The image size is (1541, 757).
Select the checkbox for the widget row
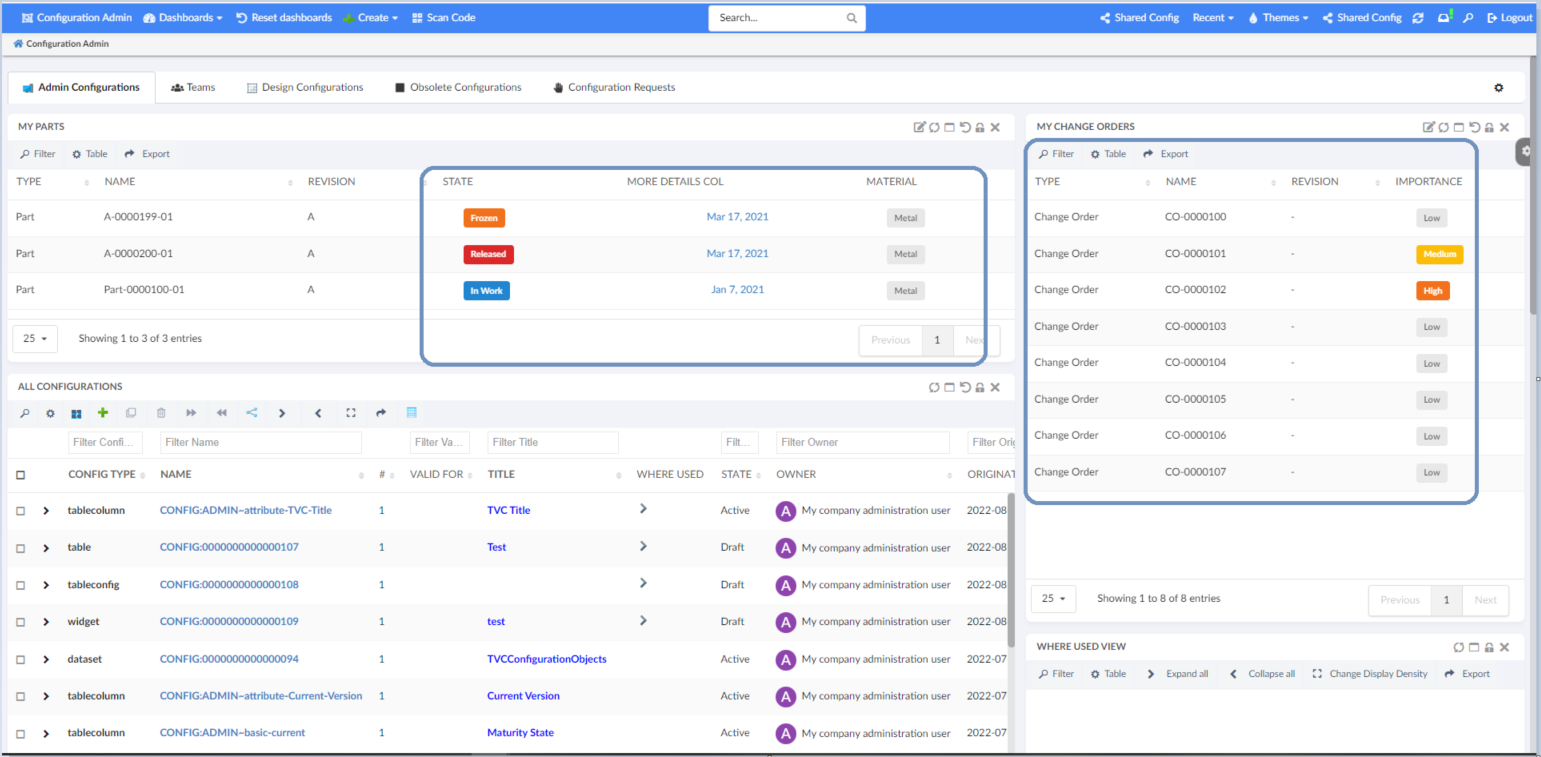(x=21, y=622)
